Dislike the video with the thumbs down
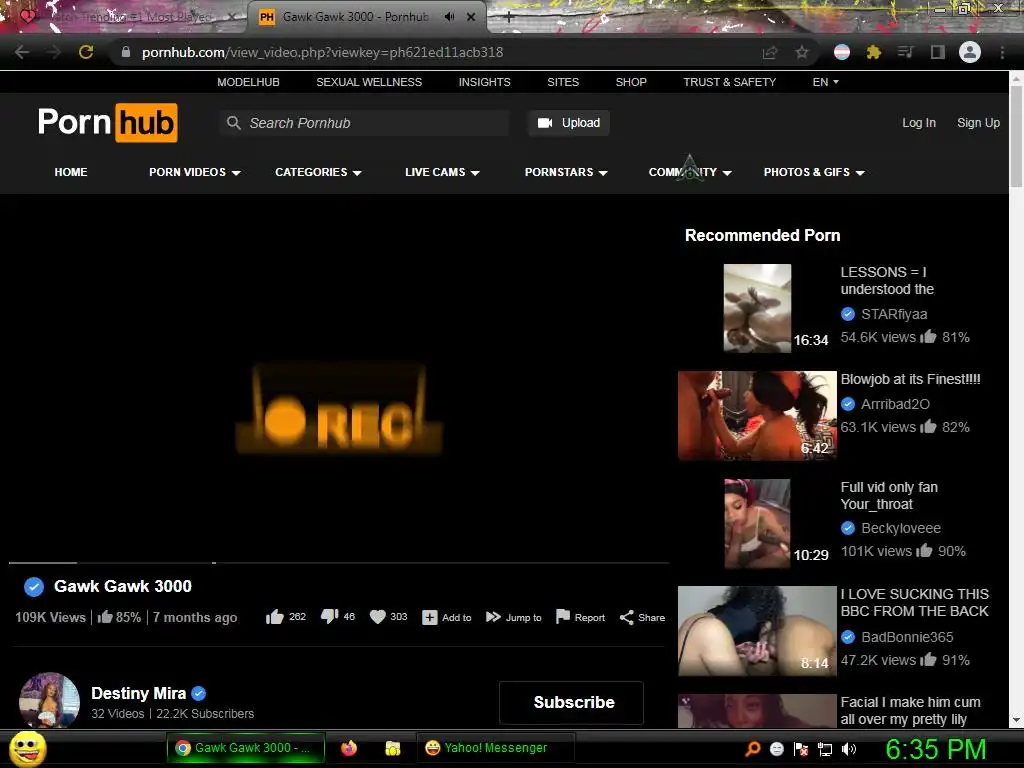The width and height of the screenshot is (1024, 768). pyautogui.click(x=329, y=617)
